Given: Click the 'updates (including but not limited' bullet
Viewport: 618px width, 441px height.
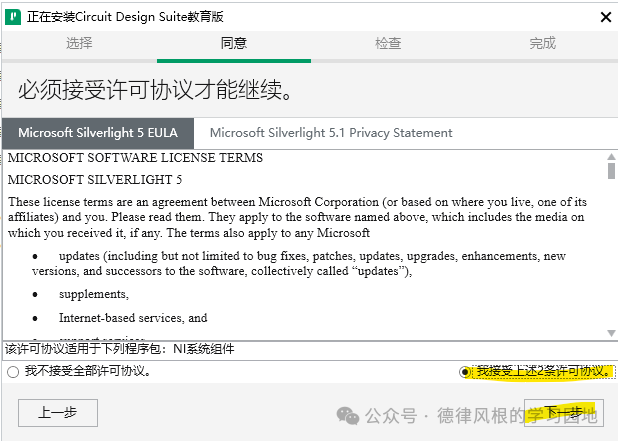Looking at the screenshot, I should [x=299, y=263].
